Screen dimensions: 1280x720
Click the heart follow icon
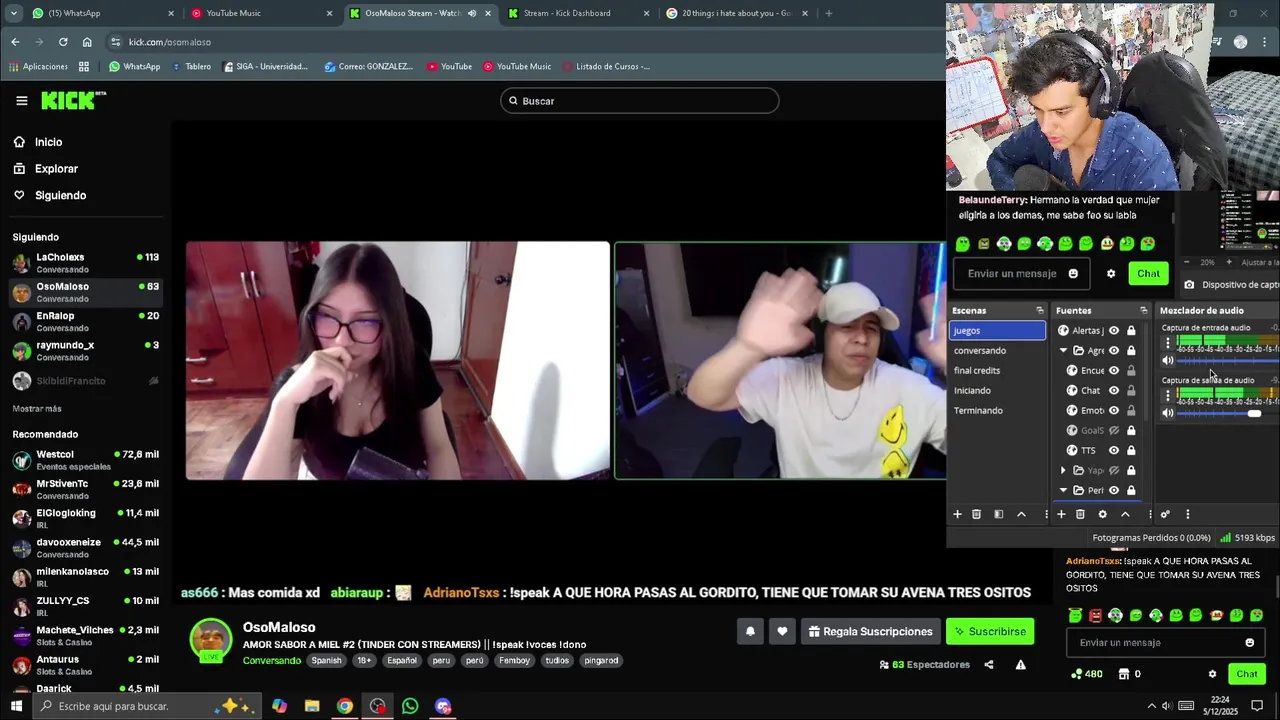click(x=782, y=631)
